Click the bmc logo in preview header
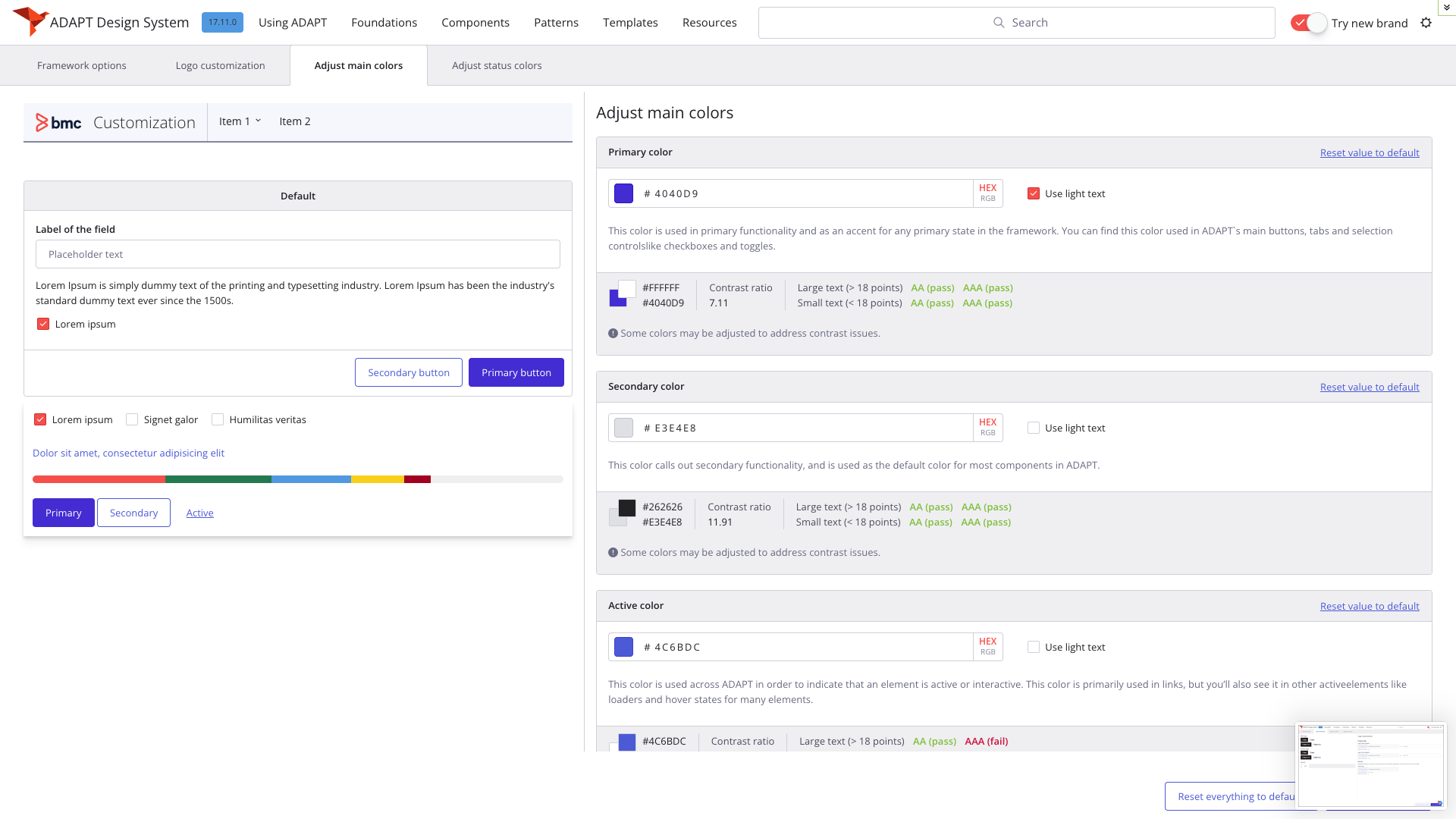 [58, 123]
